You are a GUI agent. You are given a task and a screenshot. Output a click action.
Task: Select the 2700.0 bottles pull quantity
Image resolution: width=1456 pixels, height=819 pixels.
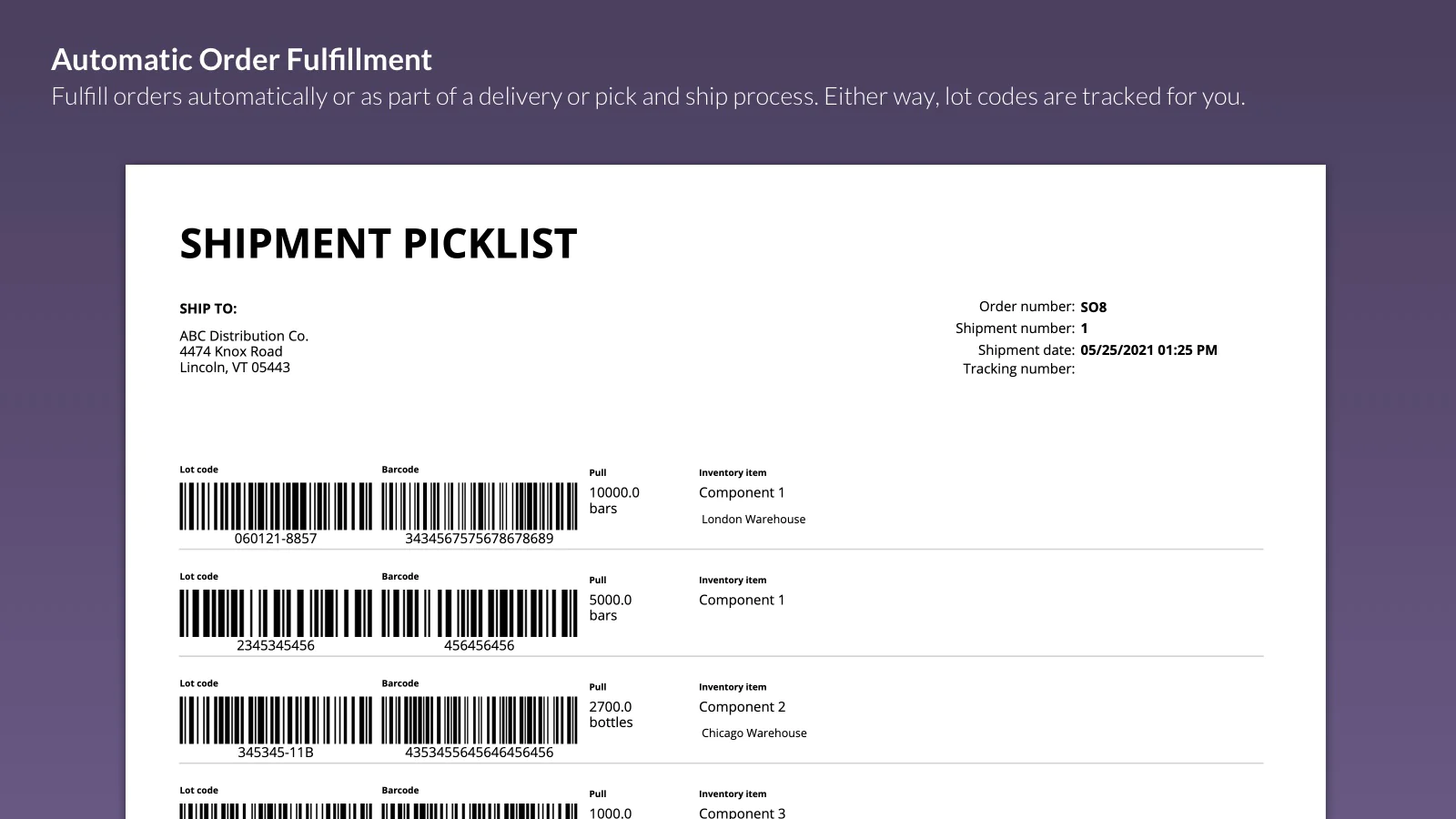611,714
